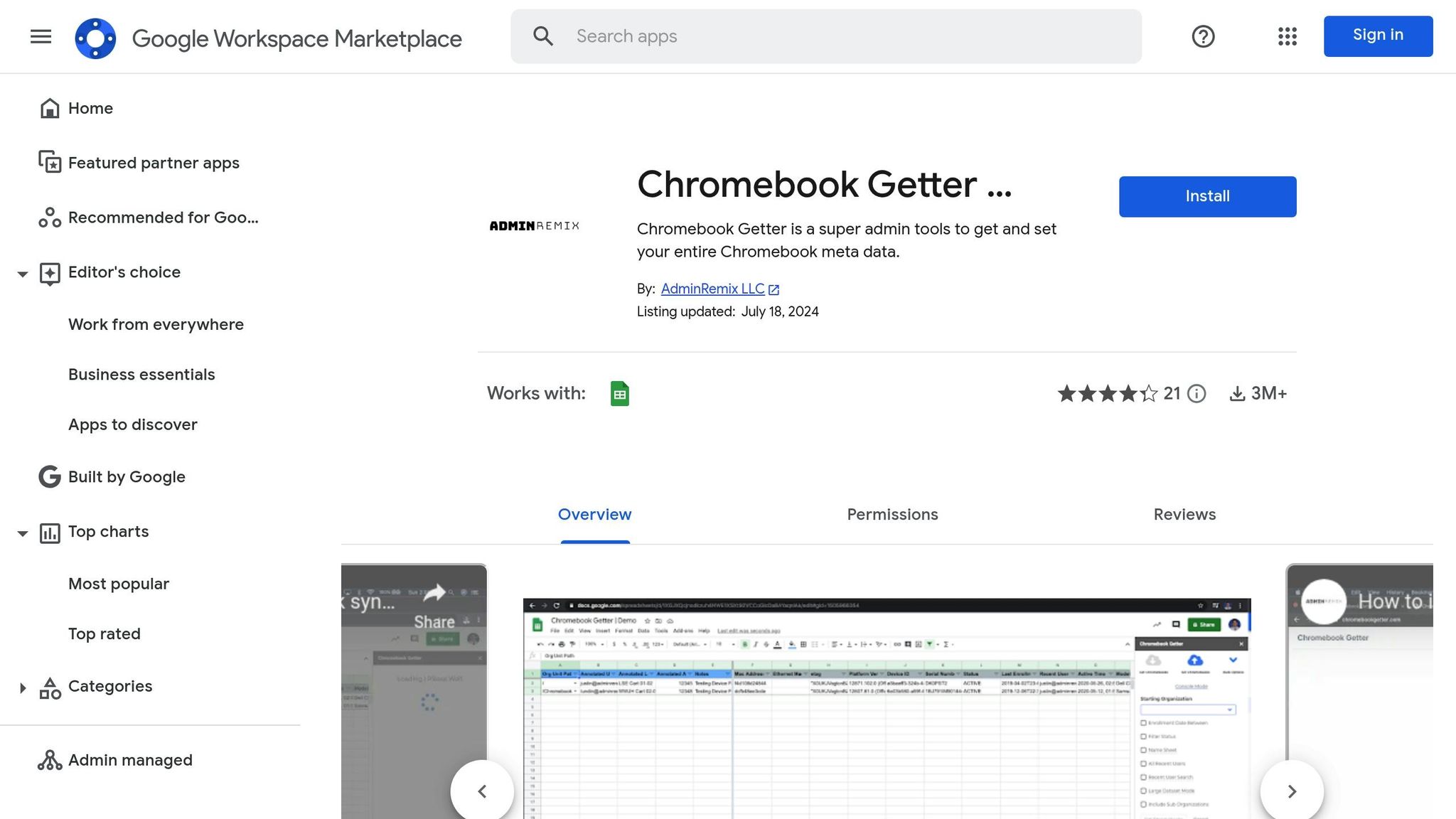Click the search magnifier icon

click(x=543, y=36)
